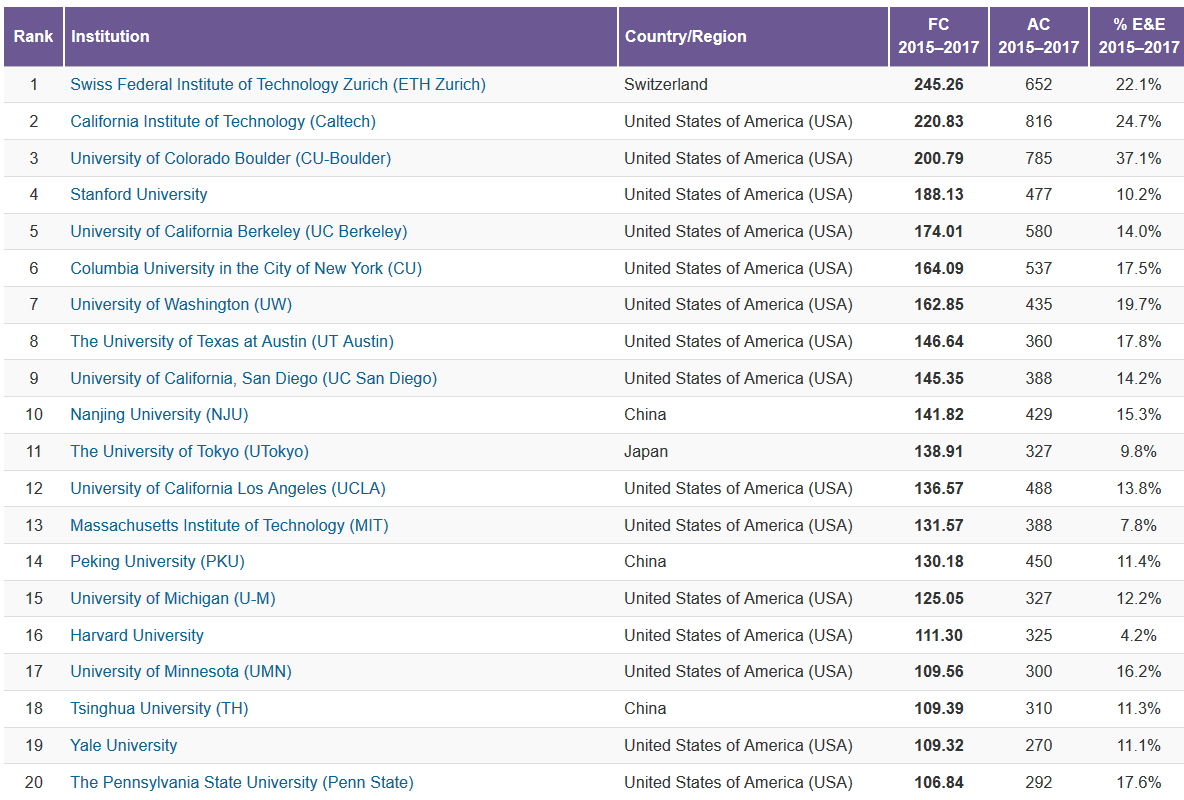Open University of Washington (UW) link

181,305
